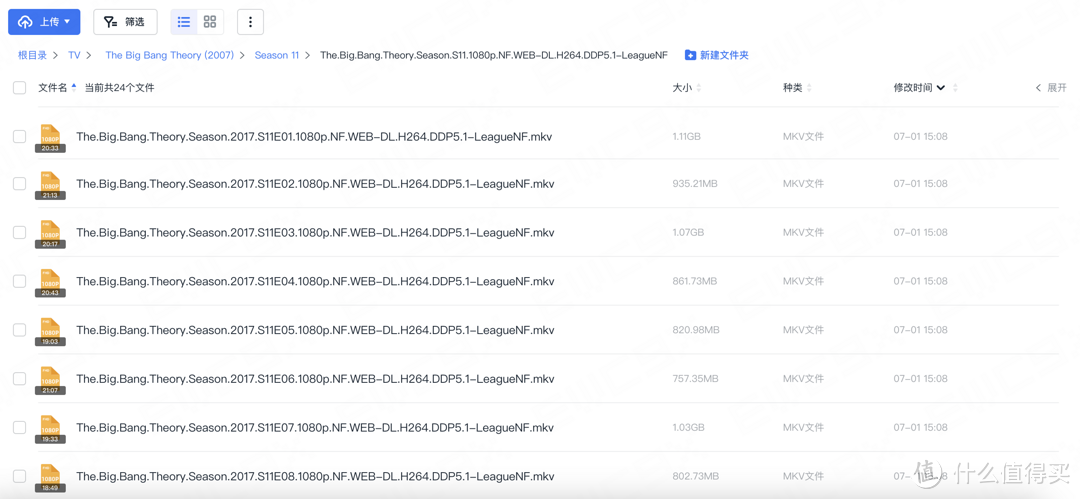The image size is (1080, 499).
Task: Click the 1.11GB size value
Action: [x=687, y=136]
